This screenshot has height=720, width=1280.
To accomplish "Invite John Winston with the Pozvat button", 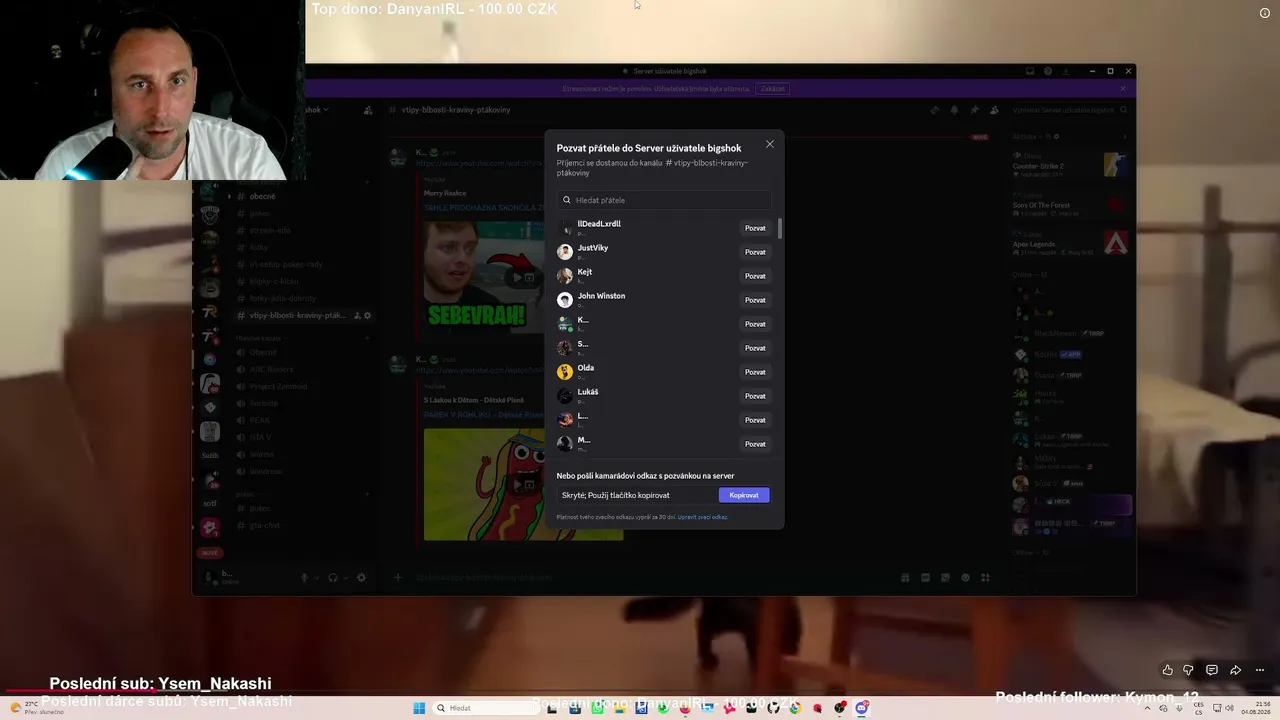I will click(755, 300).
